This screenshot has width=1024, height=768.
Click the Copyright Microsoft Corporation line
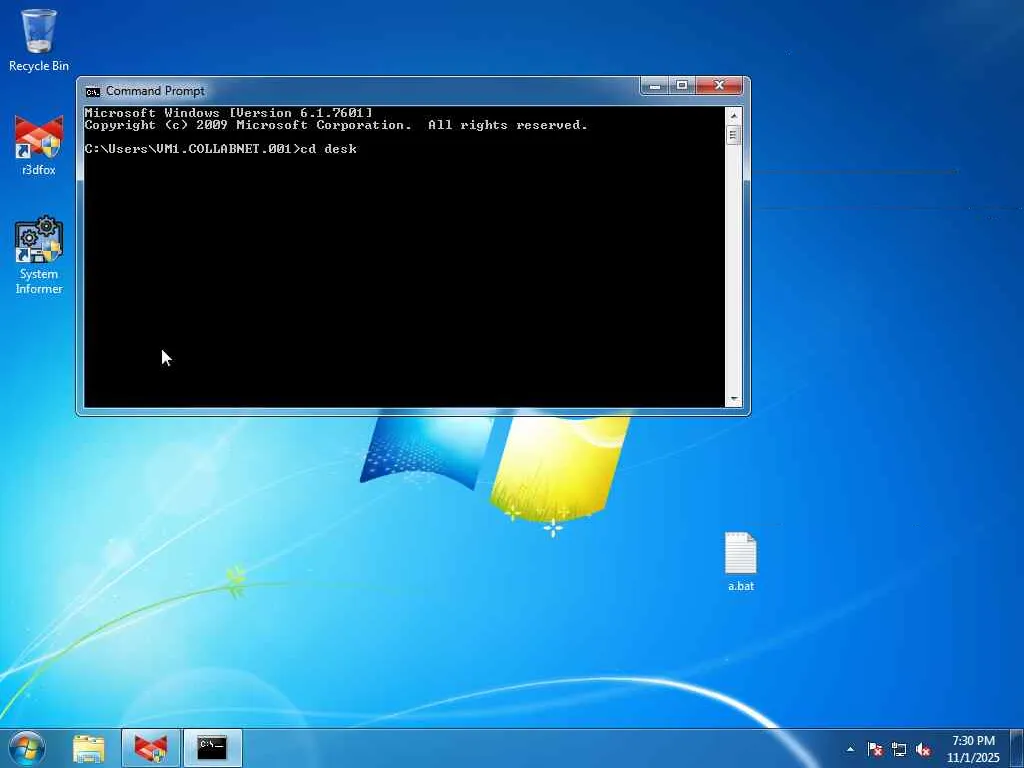tap(336, 125)
